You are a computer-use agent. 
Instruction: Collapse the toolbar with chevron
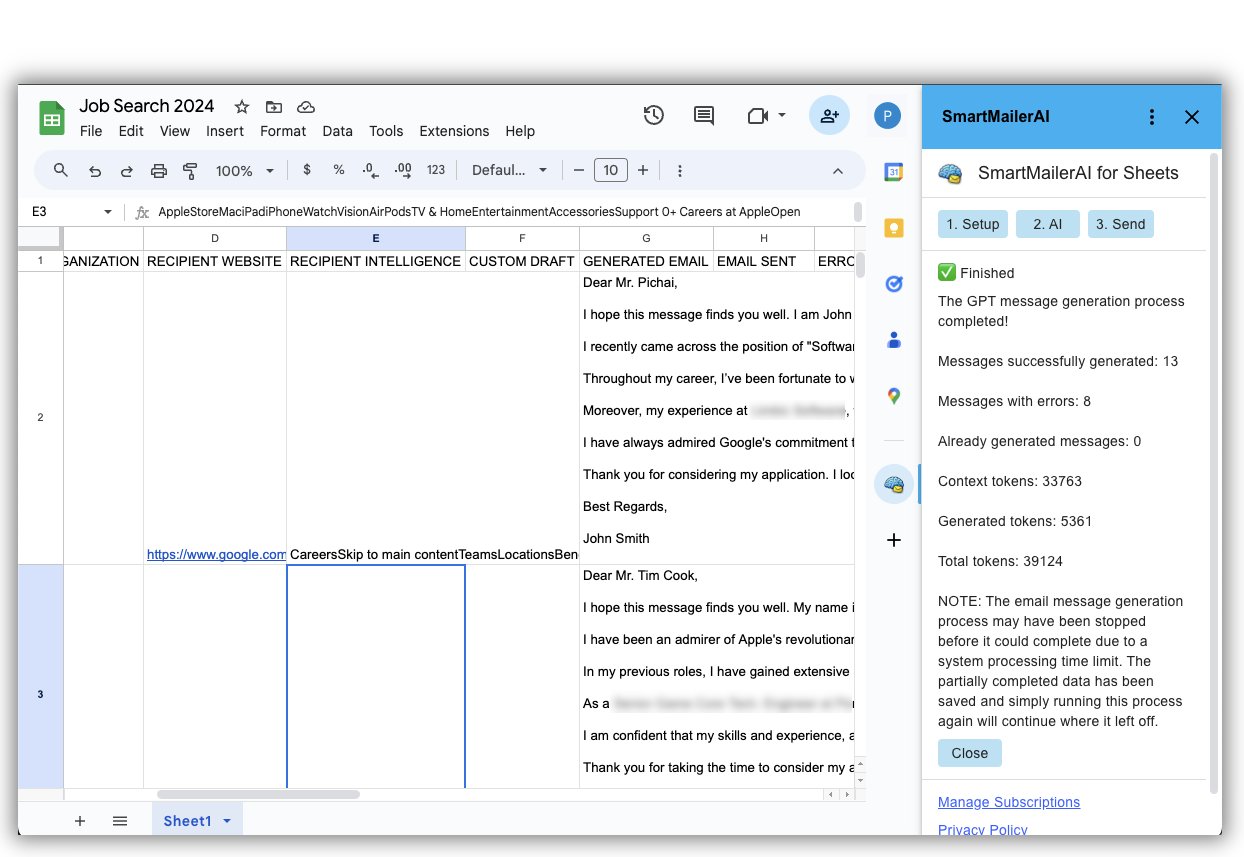(838, 171)
